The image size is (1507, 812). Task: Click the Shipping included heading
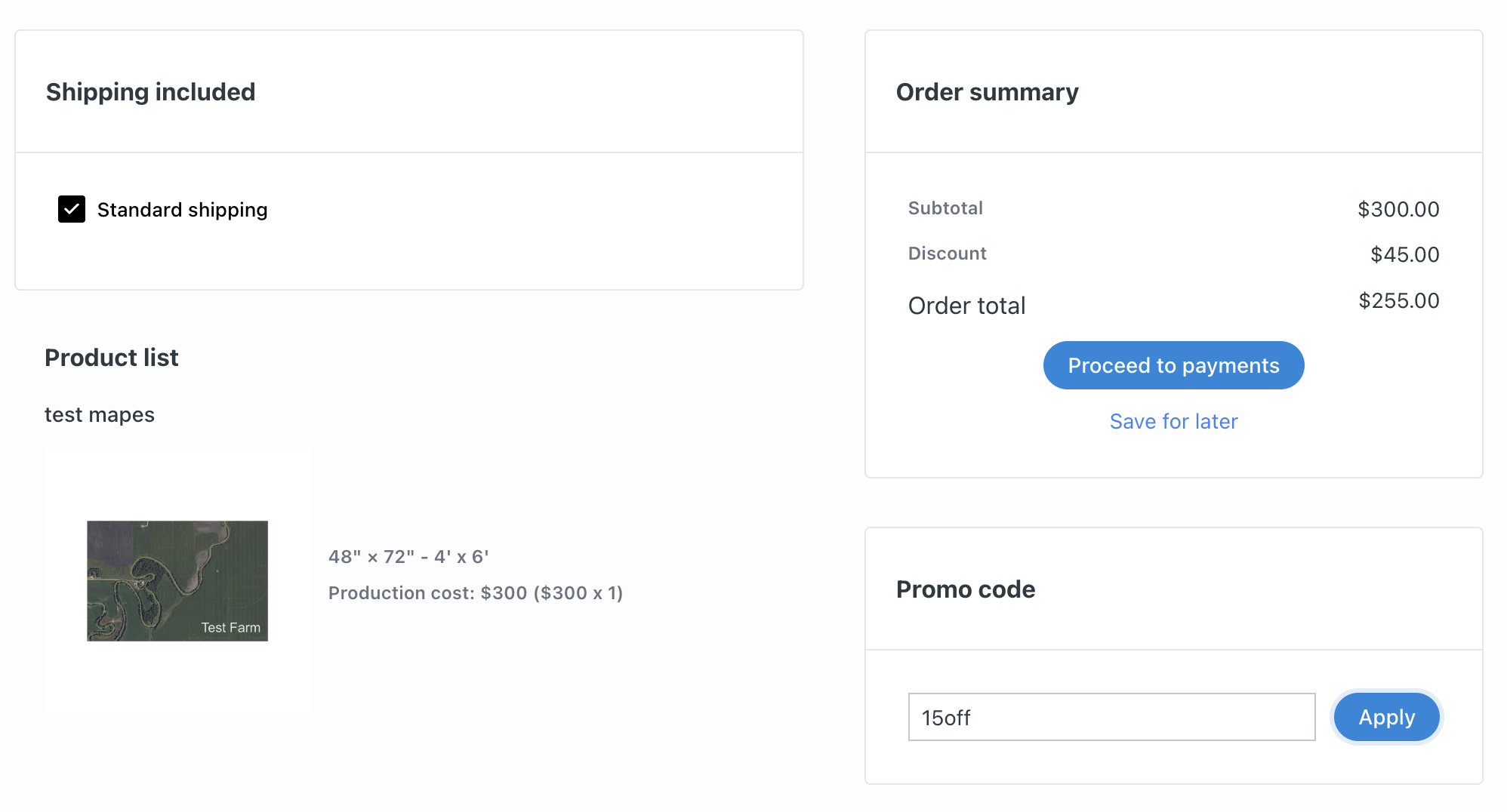(x=151, y=92)
